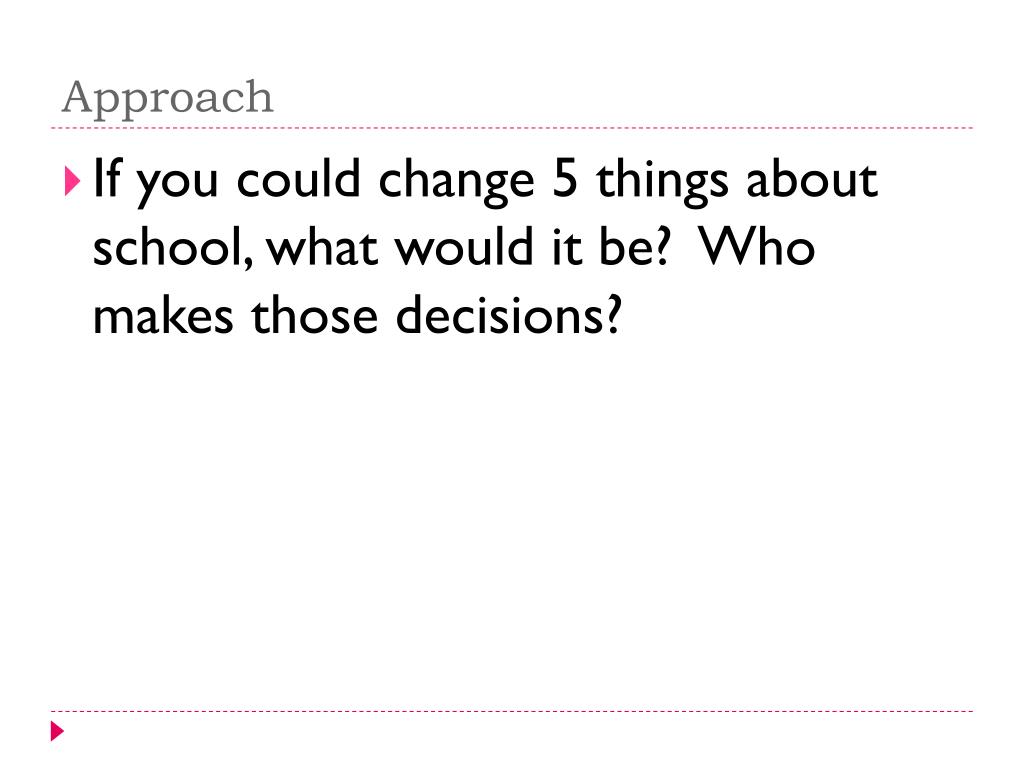Click the word 'what' in the second line
1024x768 pixels.
(x=323, y=247)
